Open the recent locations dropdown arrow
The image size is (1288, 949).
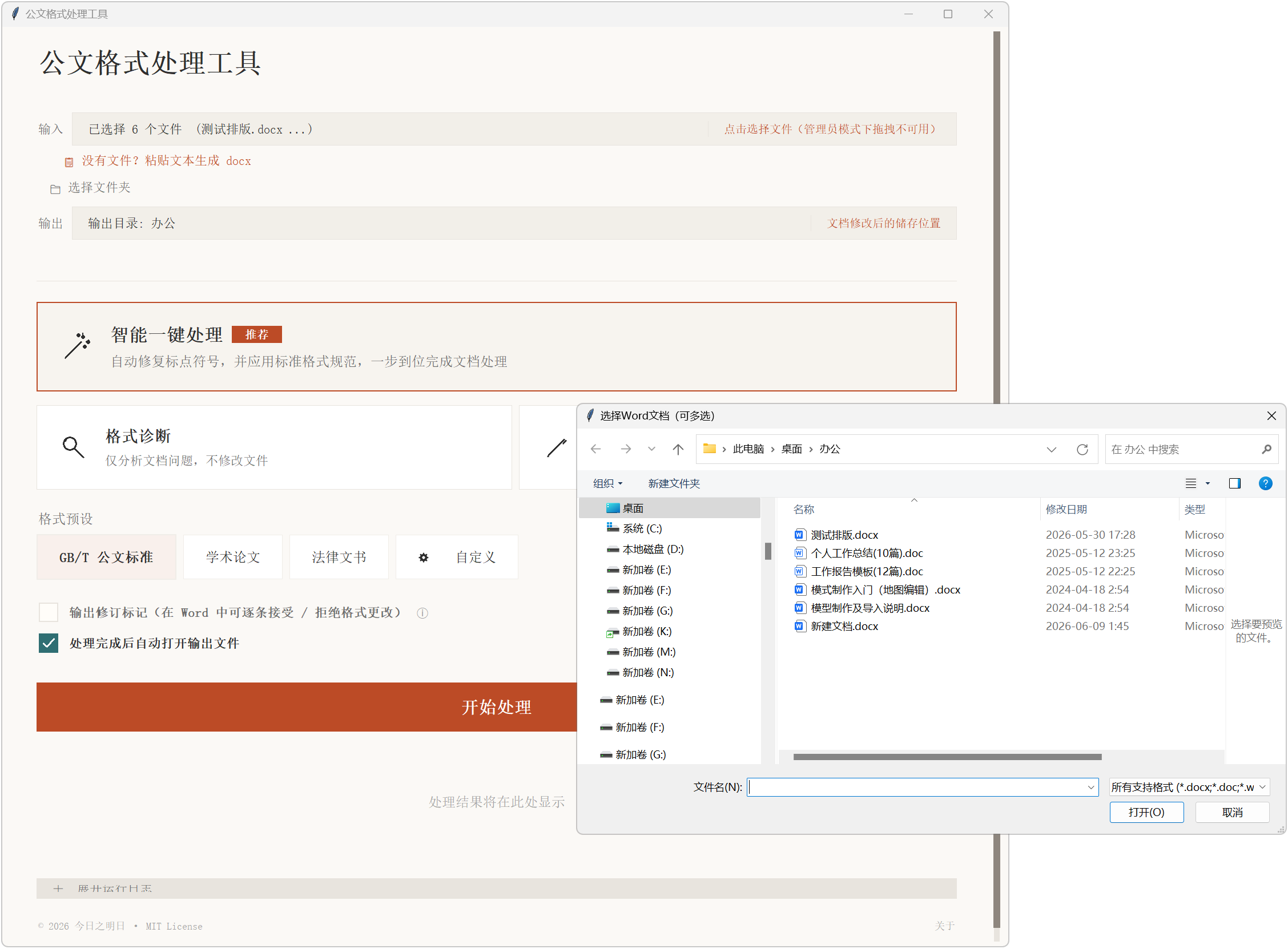[x=652, y=449]
